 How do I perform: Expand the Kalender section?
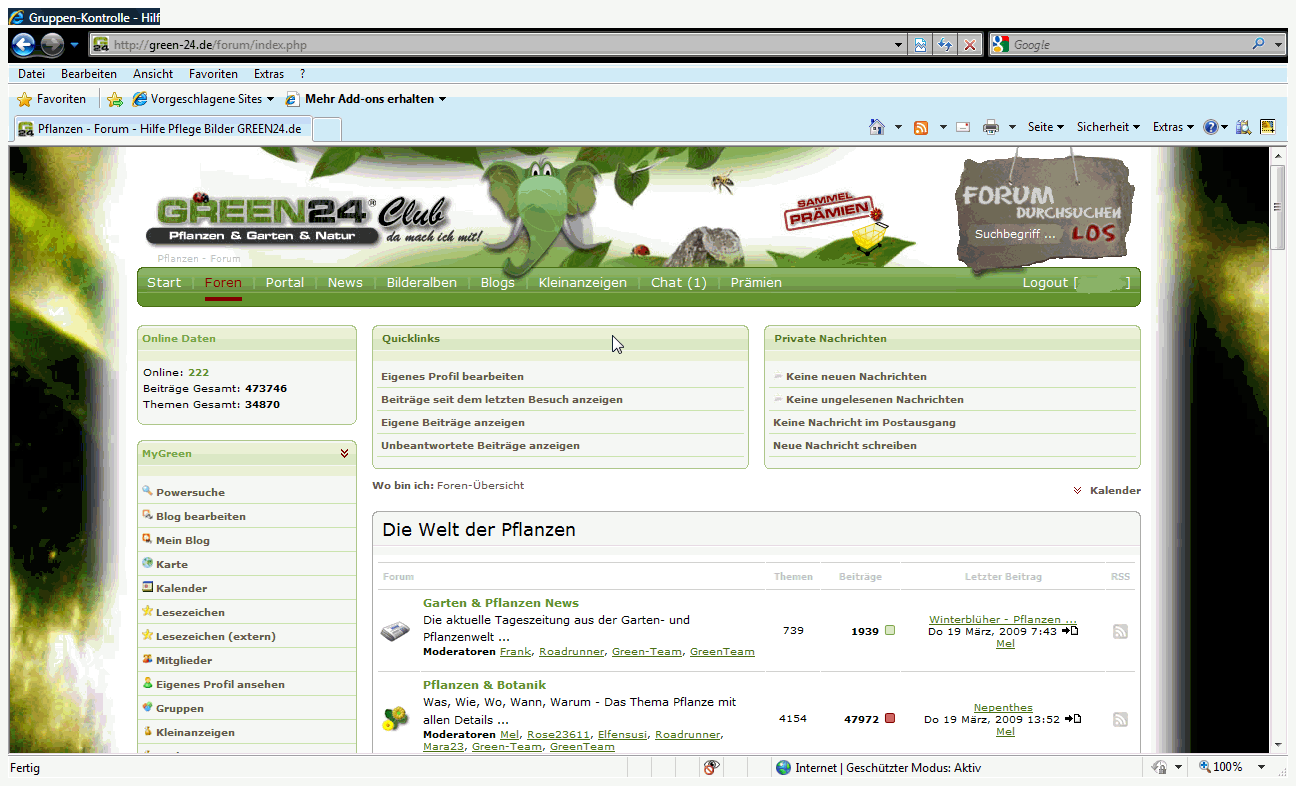point(1107,491)
